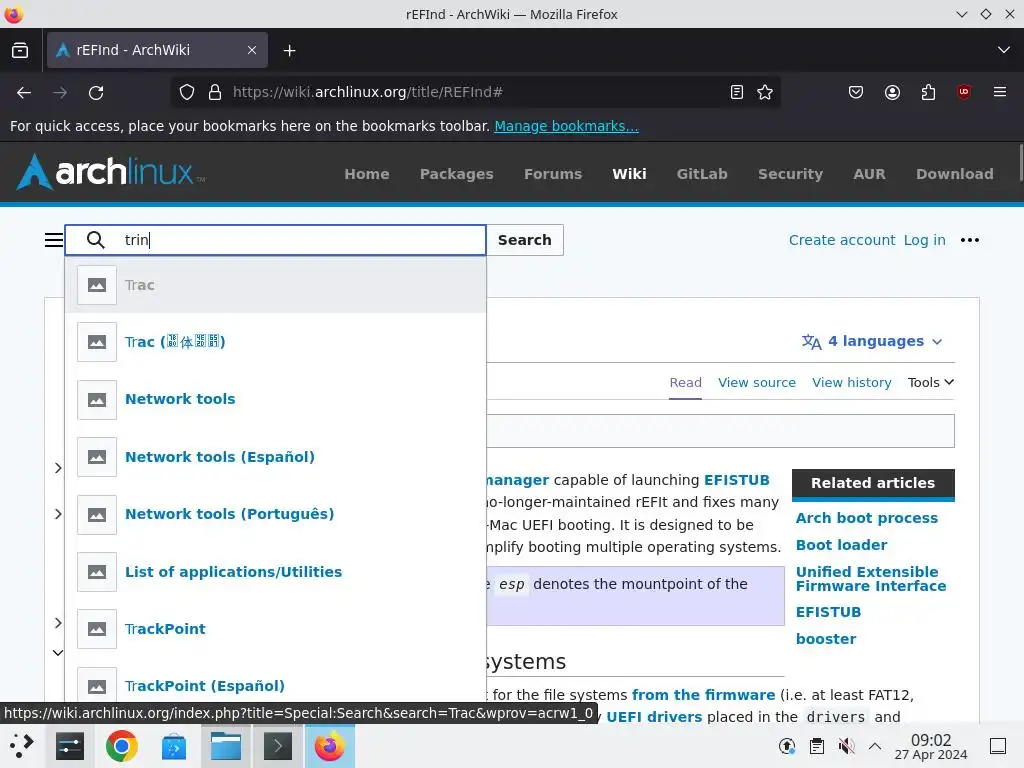Bookmark this page with the star
Viewport: 1024px width, 768px height.
coord(765,93)
